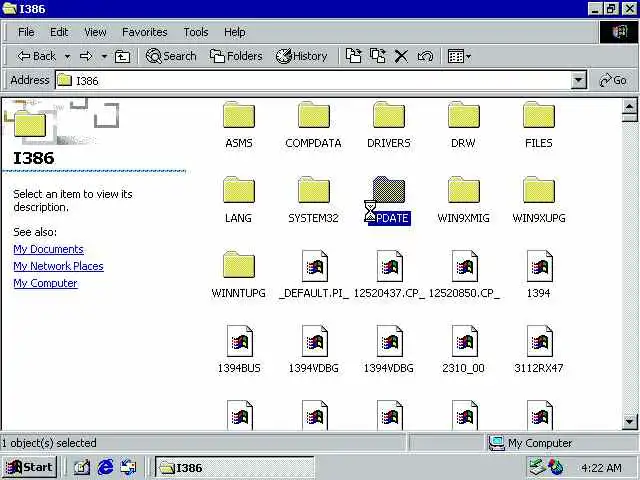Click the Windows logo throbber icon
640x480 pixels.
point(619,32)
